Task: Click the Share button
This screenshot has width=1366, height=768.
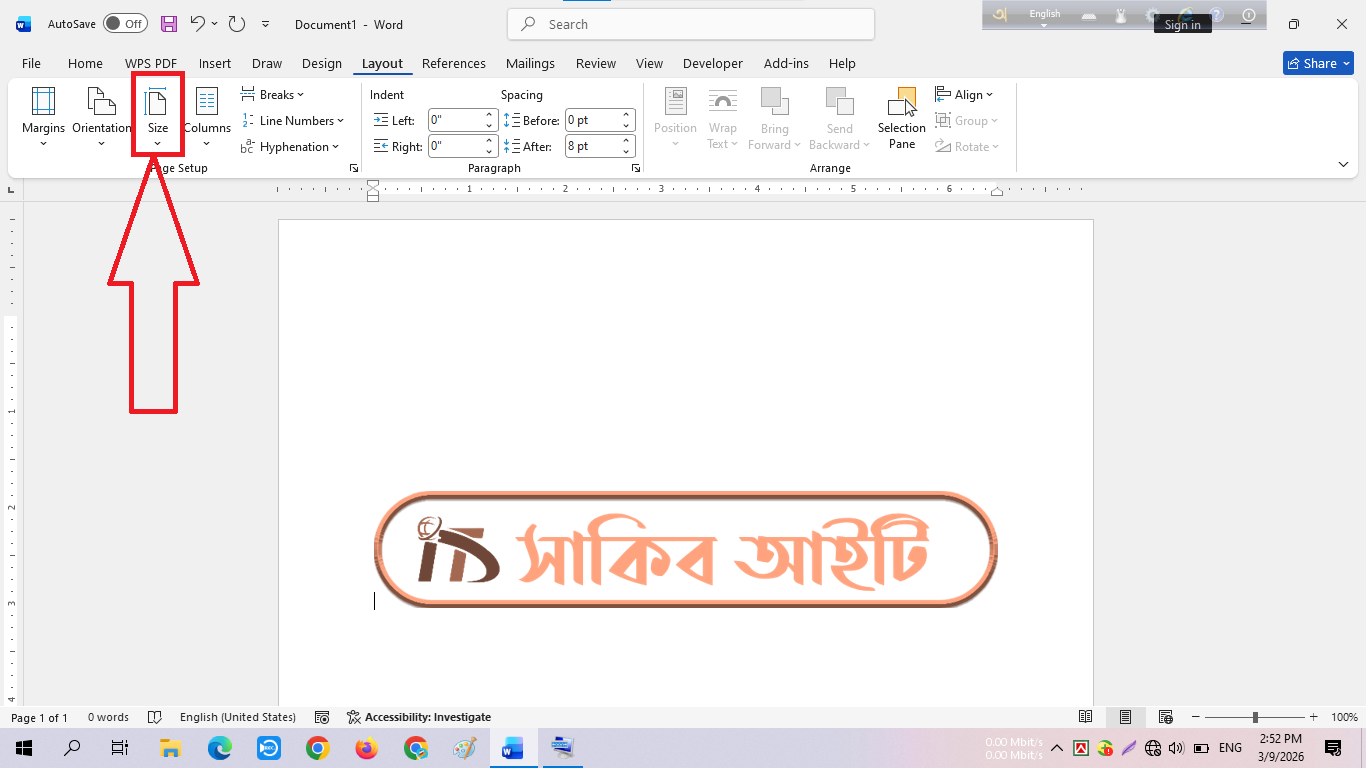Action: pos(1318,63)
